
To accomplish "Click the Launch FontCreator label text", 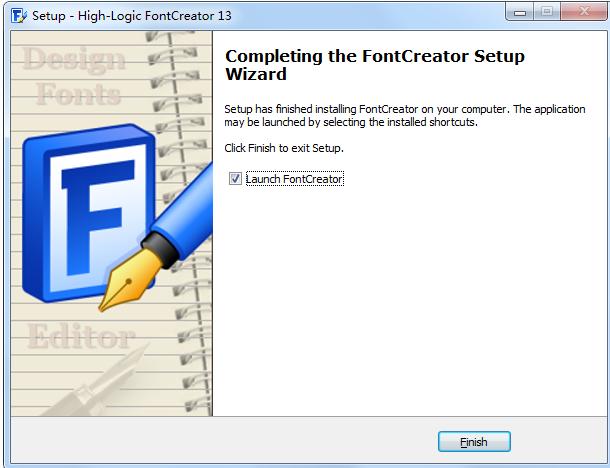I will tap(294, 179).
